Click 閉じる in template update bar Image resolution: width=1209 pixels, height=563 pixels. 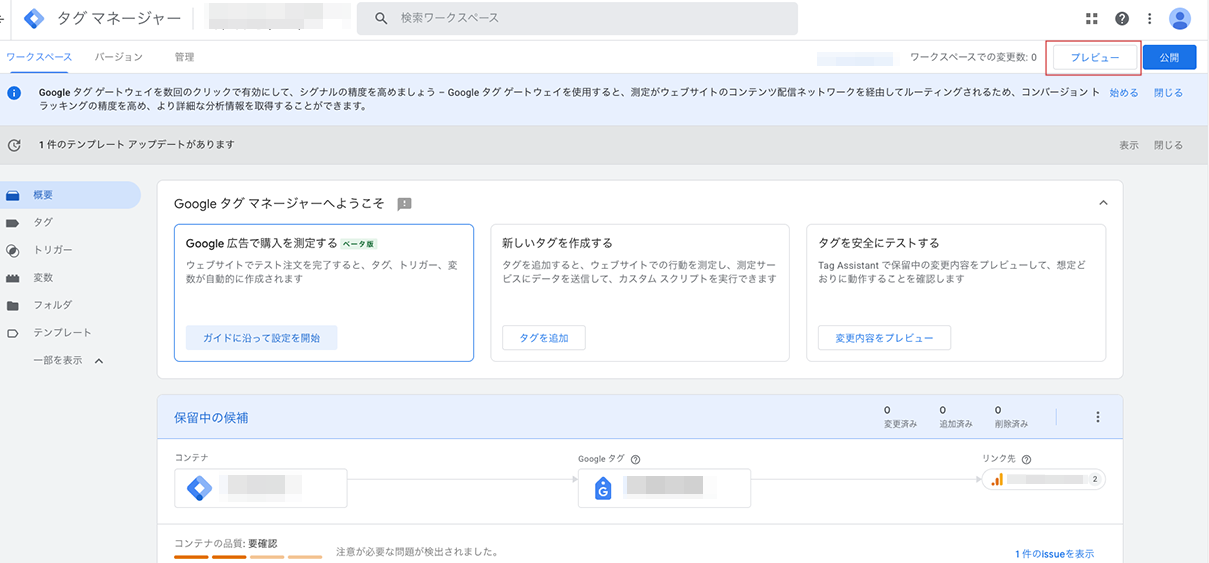click(x=1168, y=145)
